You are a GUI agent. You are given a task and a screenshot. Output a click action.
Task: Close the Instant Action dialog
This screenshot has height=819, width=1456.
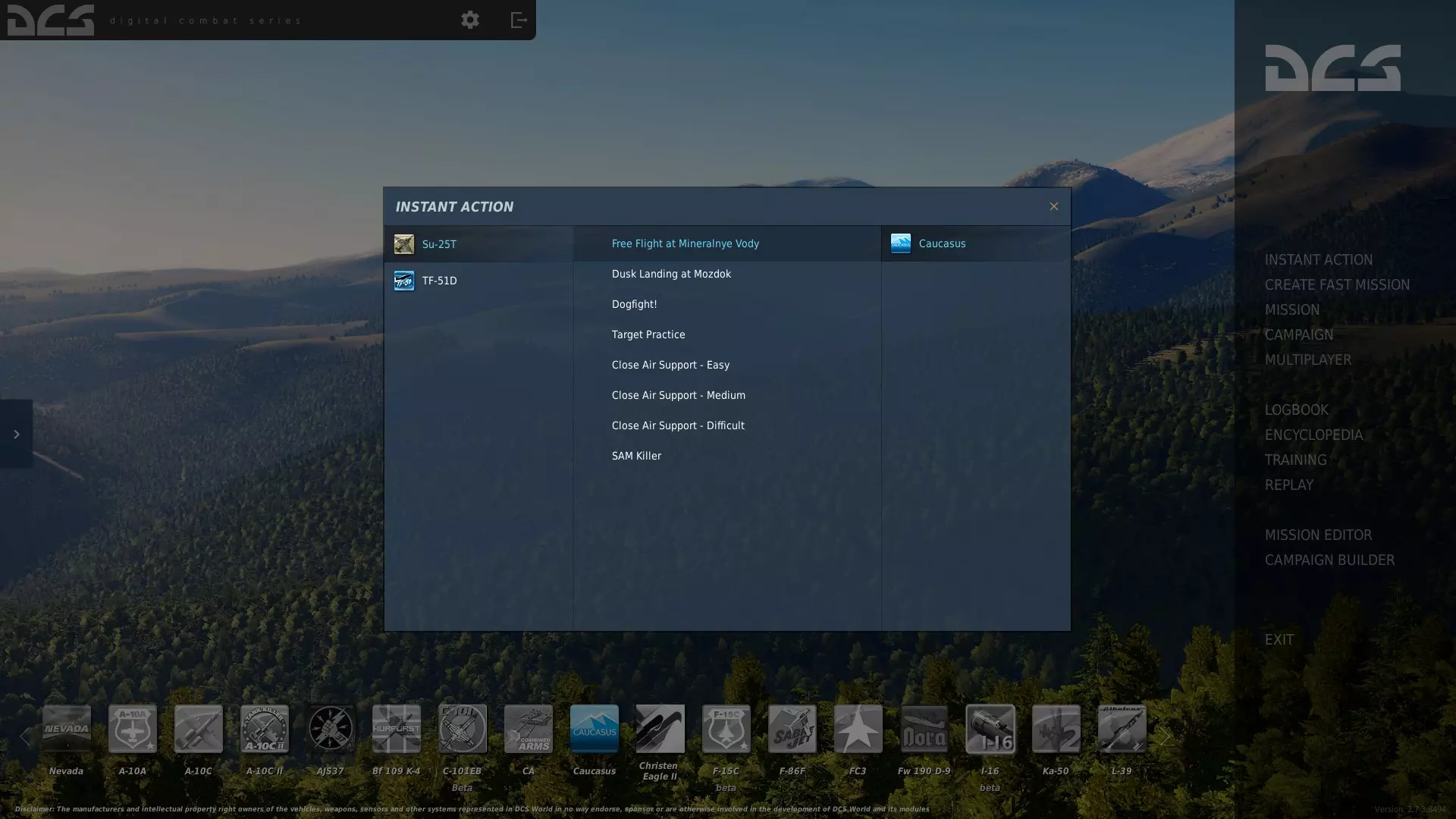point(1053,206)
